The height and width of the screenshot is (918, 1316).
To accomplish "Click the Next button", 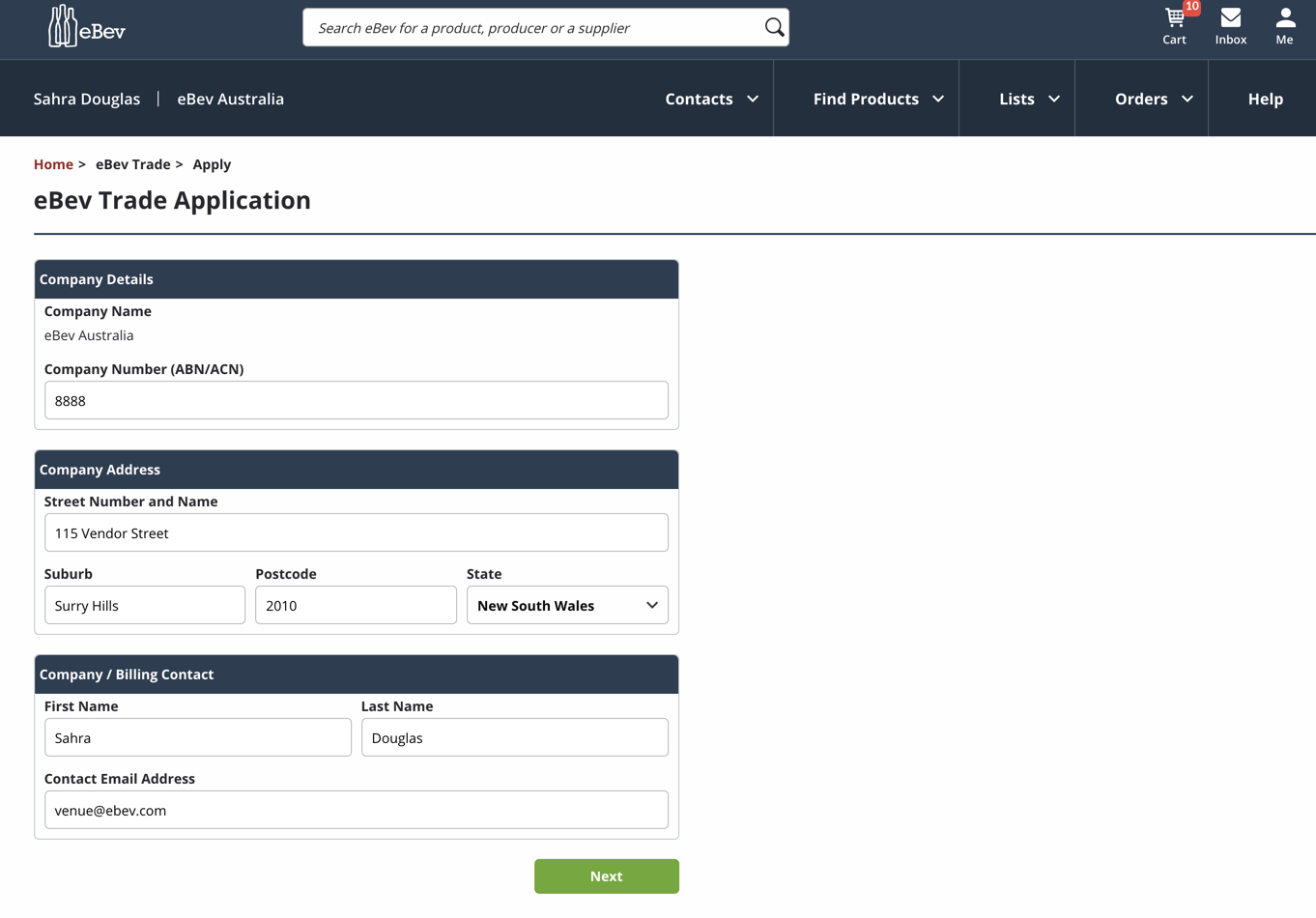I will [x=607, y=876].
